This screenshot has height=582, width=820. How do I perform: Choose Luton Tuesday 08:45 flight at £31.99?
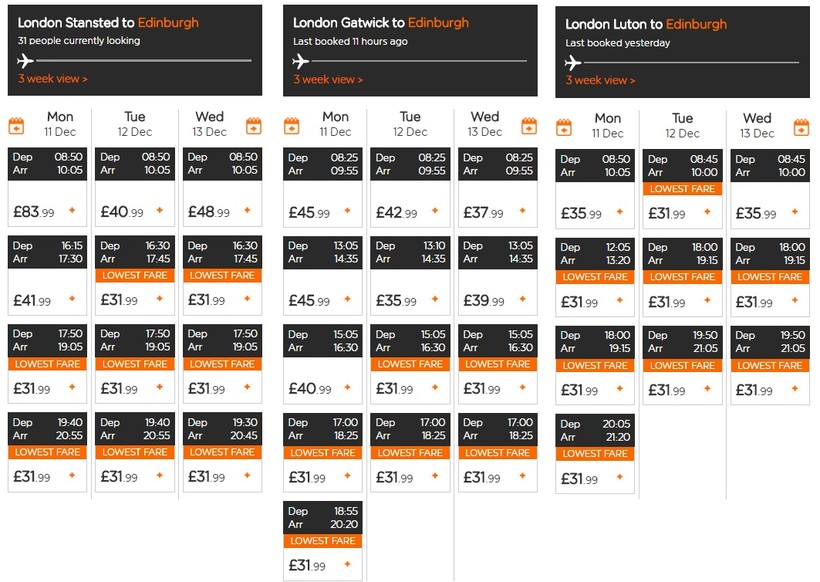(682, 189)
